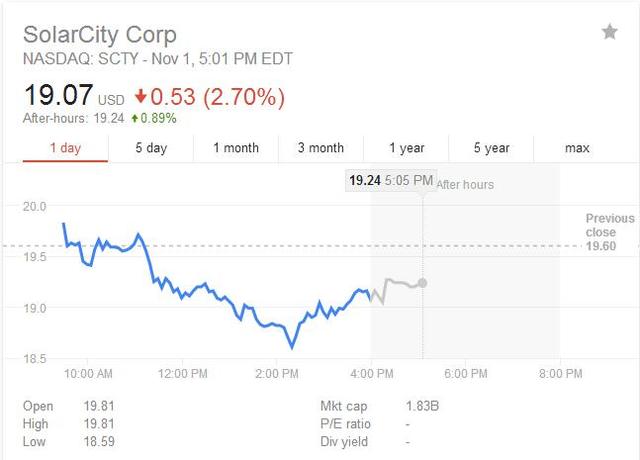The image size is (640, 460).
Task: Click the Open 19.81 stat value
Action: [96, 406]
